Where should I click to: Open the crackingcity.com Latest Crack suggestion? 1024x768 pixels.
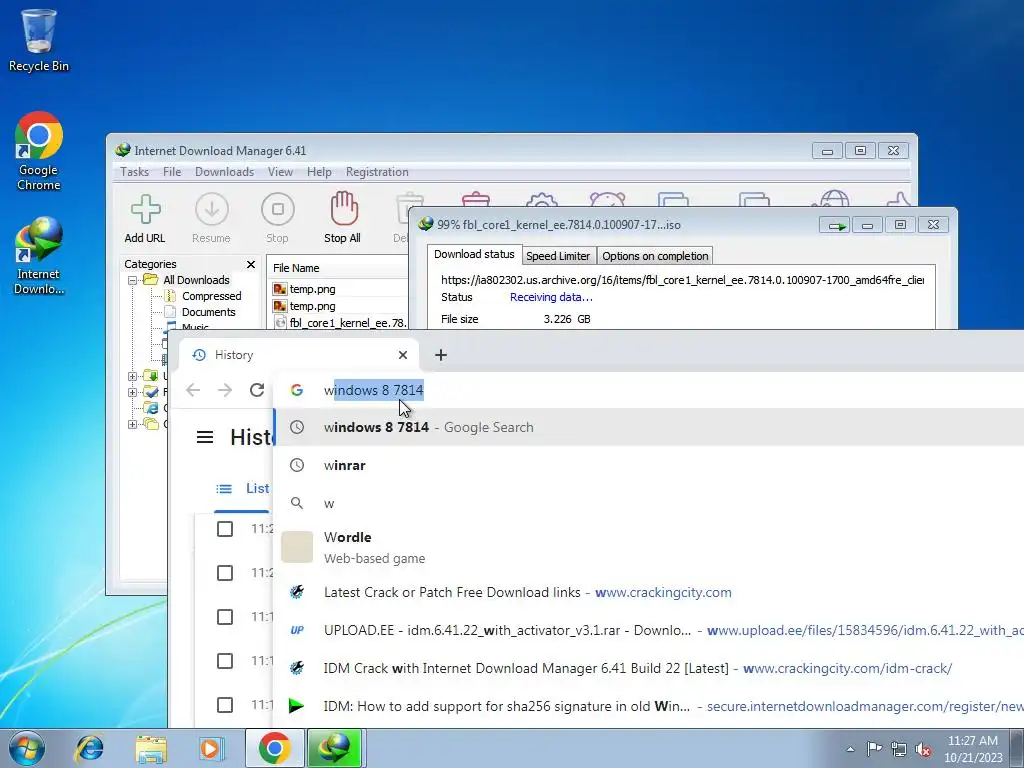pos(648,592)
